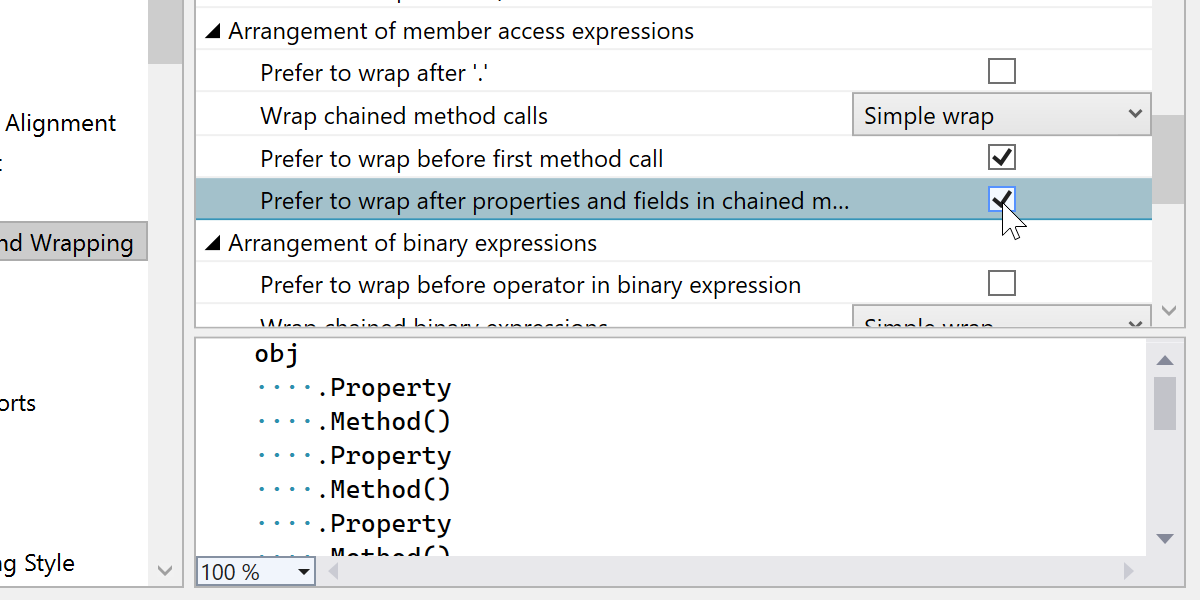This screenshot has height=600, width=1200.
Task: Uncheck 'Prefer to wrap before first method call'
Action: (1001, 158)
